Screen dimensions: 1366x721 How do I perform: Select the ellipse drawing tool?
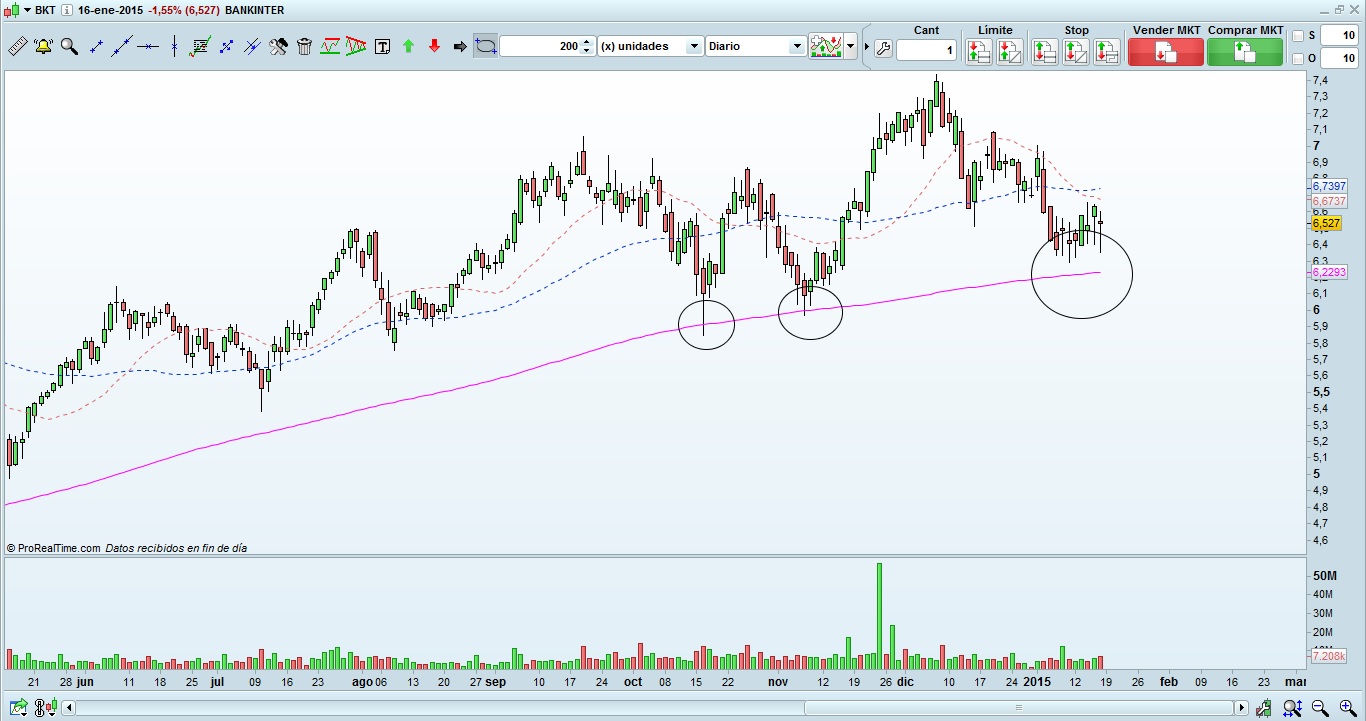click(485, 46)
